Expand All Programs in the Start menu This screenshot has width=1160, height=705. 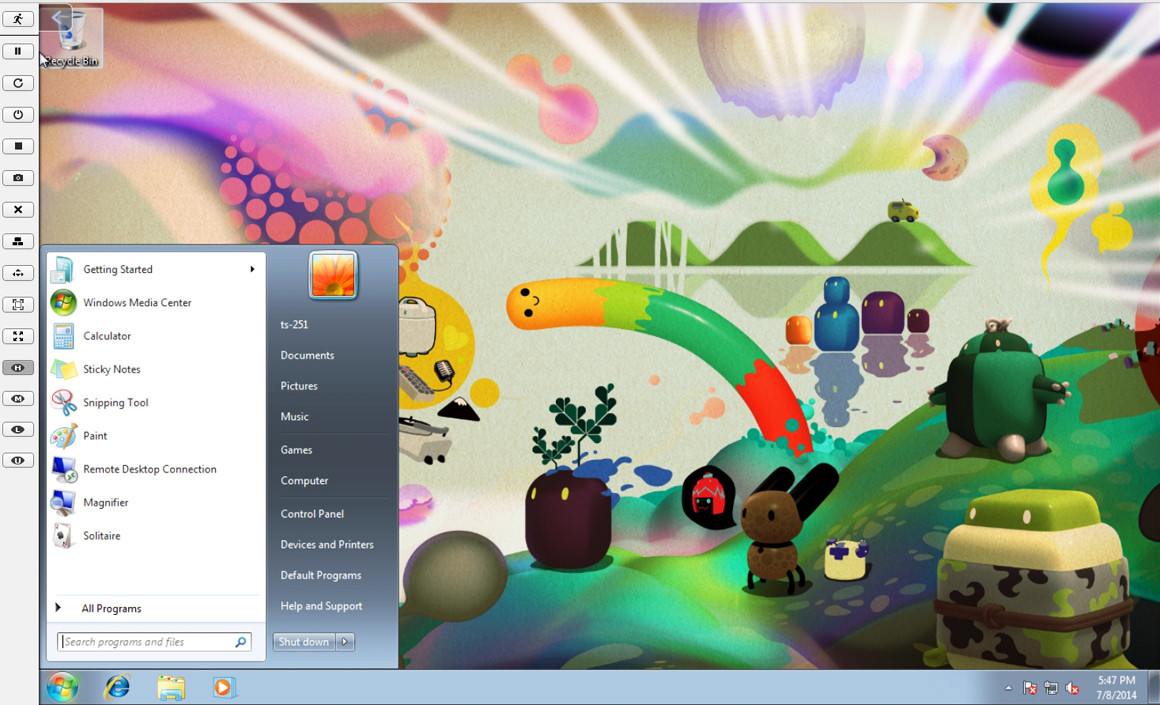(111, 608)
